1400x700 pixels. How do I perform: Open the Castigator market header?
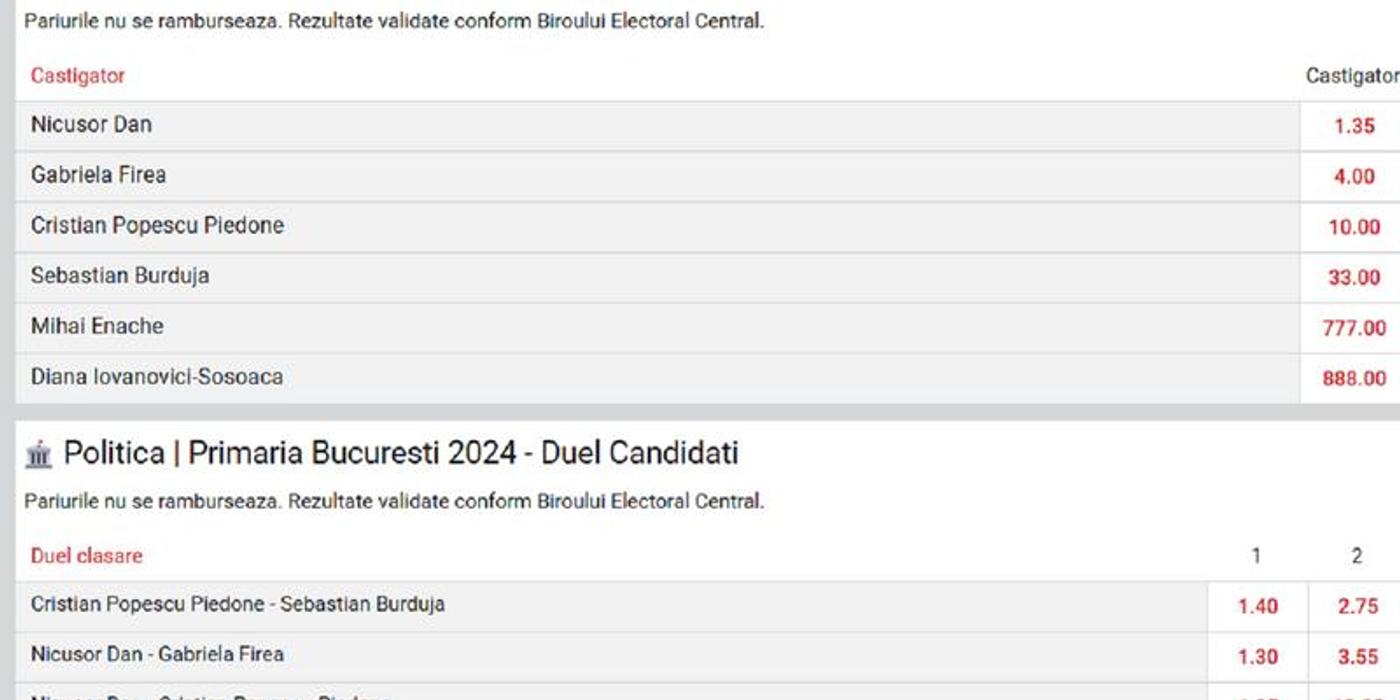tap(77, 75)
